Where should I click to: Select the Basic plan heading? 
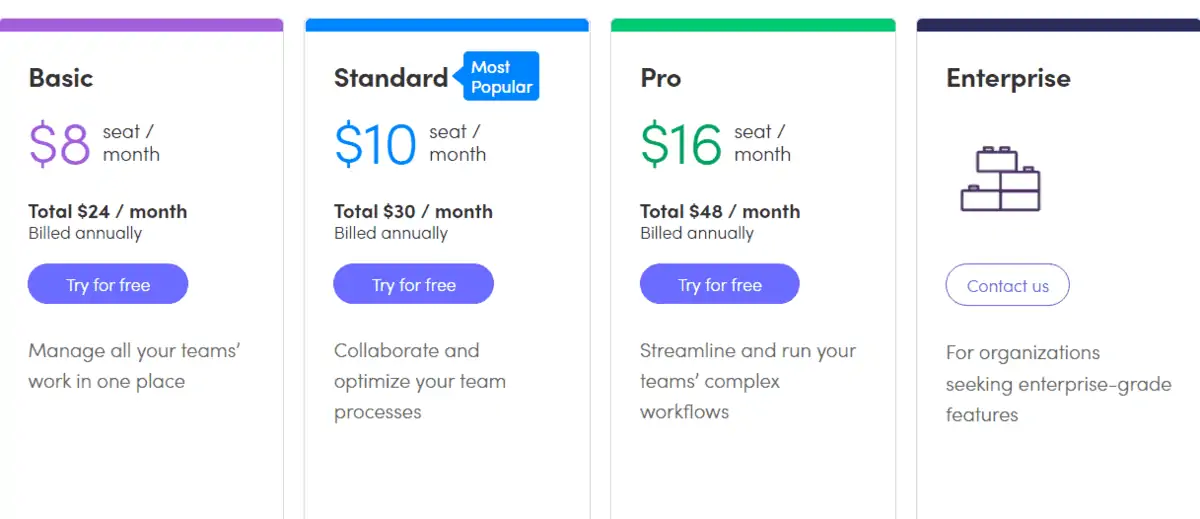click(61, 78)
